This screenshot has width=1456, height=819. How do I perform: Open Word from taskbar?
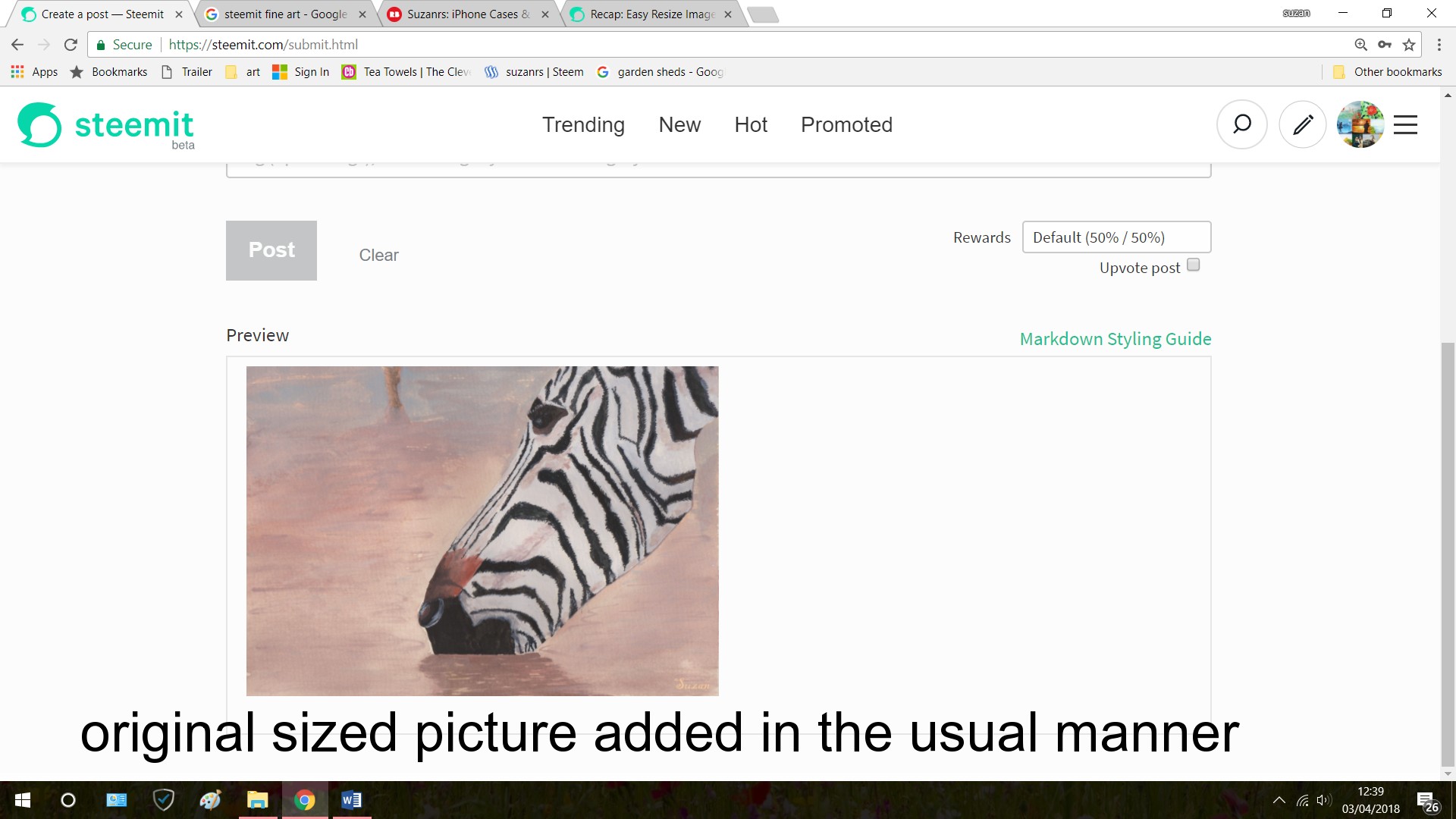[x=352, y=800]
